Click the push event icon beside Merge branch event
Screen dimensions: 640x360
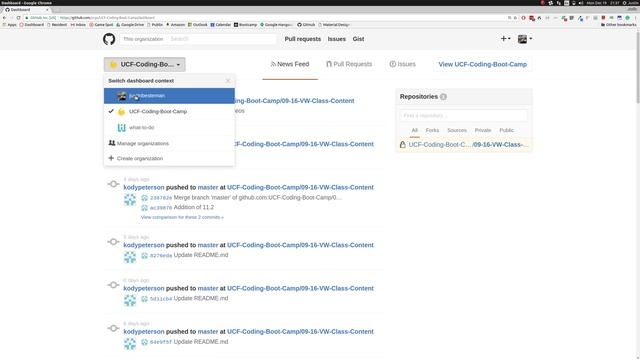coord(113,184)
